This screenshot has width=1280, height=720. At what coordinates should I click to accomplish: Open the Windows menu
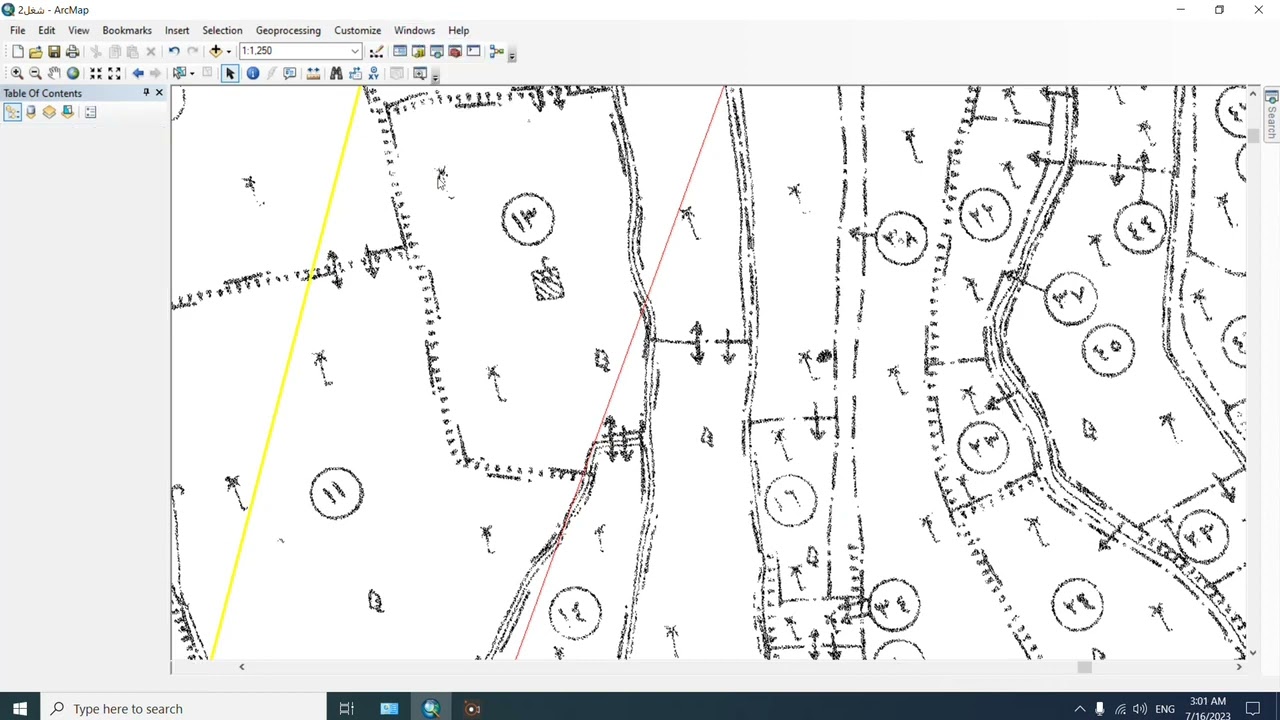(414, 30)
